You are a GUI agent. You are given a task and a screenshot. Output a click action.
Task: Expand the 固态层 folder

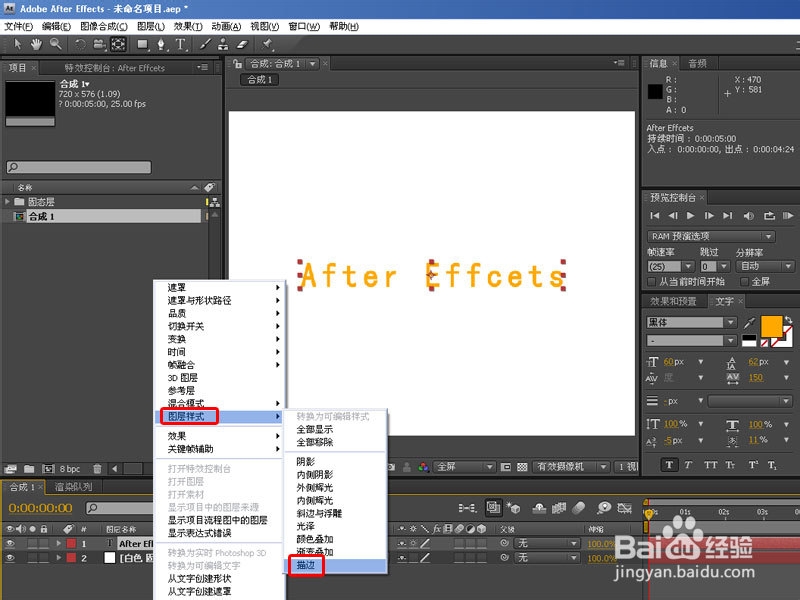click(x=8, y=202)
